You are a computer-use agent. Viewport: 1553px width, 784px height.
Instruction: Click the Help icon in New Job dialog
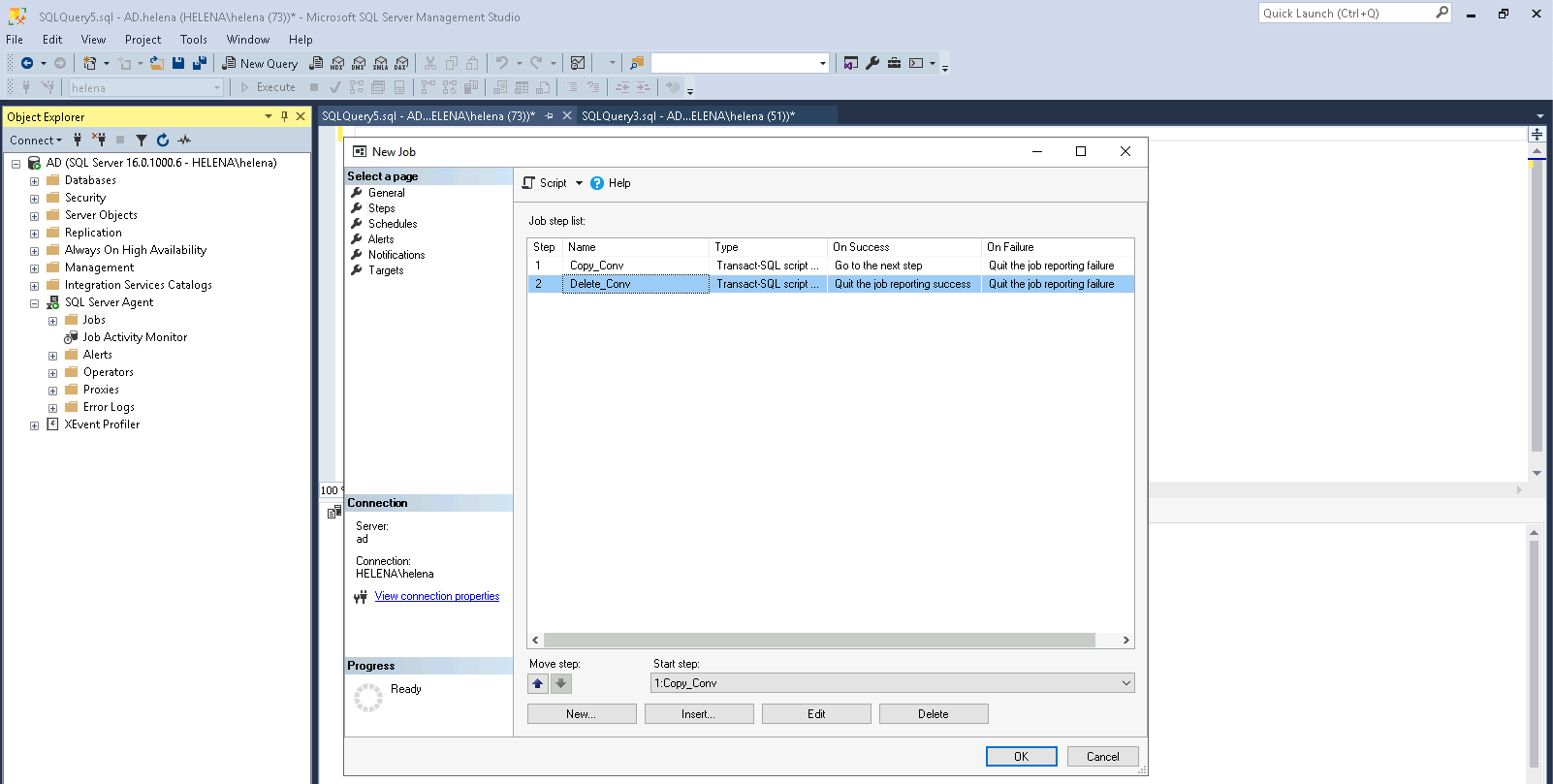pos(597,183)
